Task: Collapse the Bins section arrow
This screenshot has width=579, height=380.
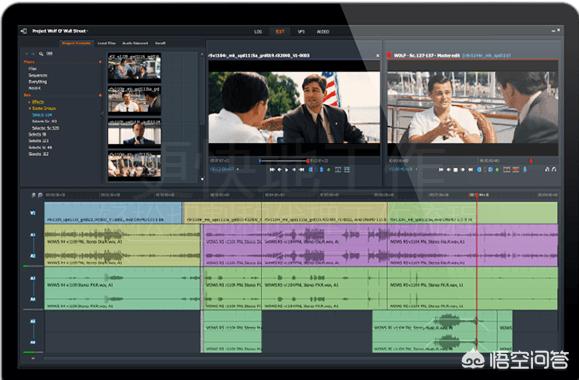Action: point(100,95)
